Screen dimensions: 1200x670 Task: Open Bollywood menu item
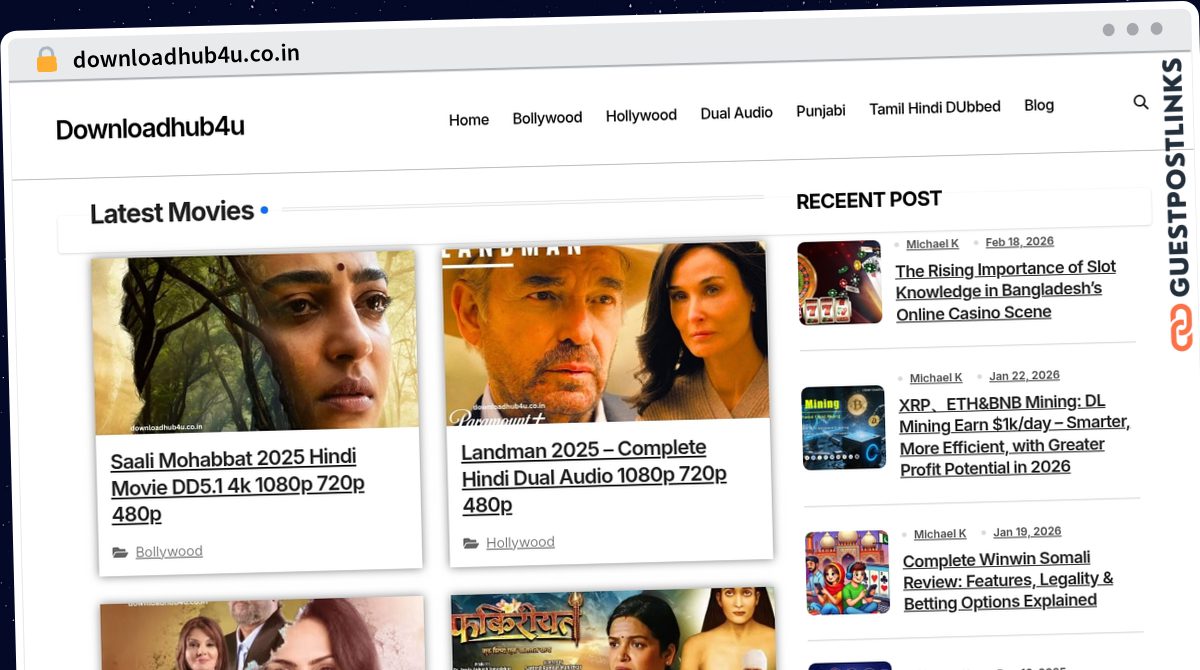547,118
